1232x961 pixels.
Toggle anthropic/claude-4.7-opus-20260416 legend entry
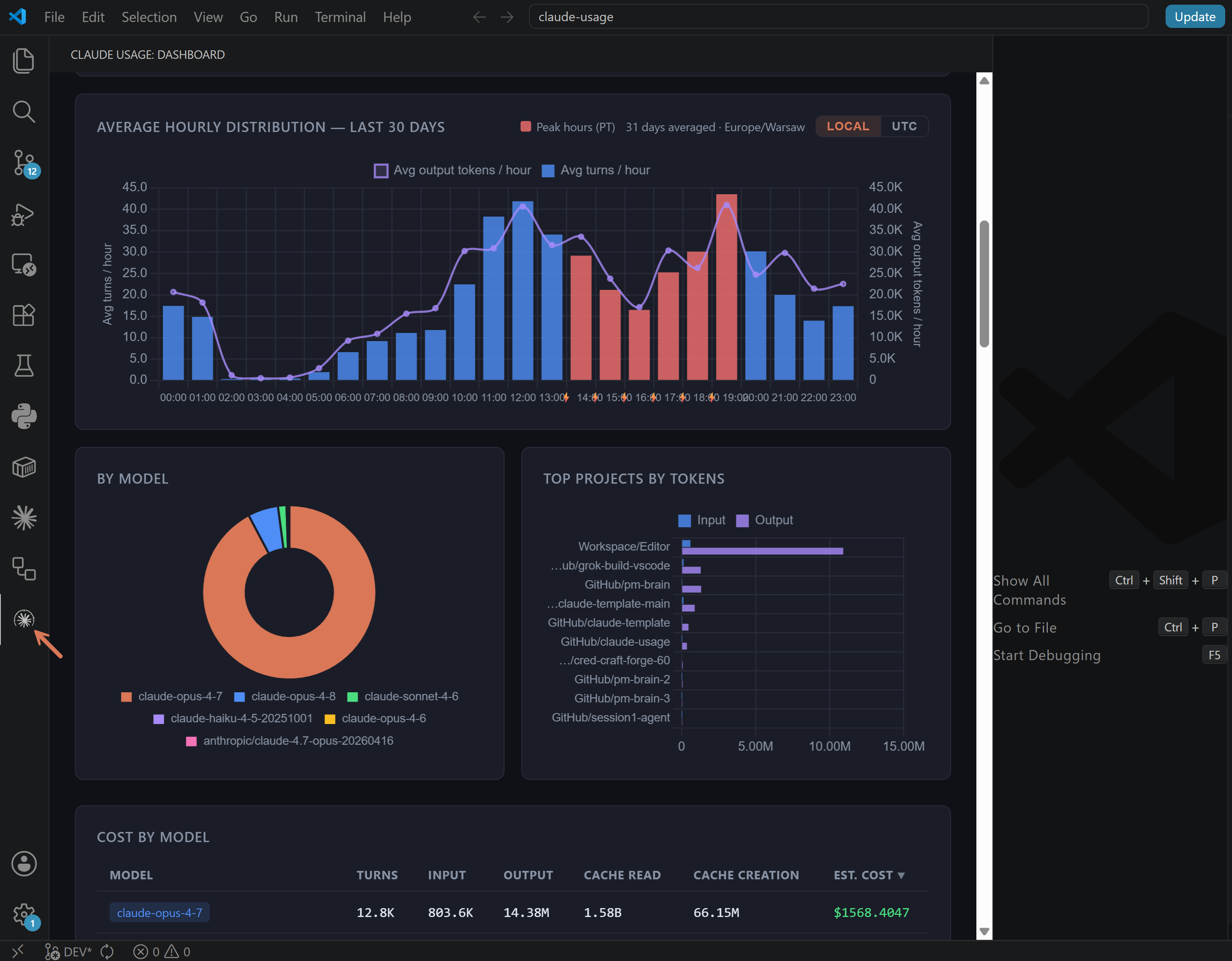pos(290,741)
